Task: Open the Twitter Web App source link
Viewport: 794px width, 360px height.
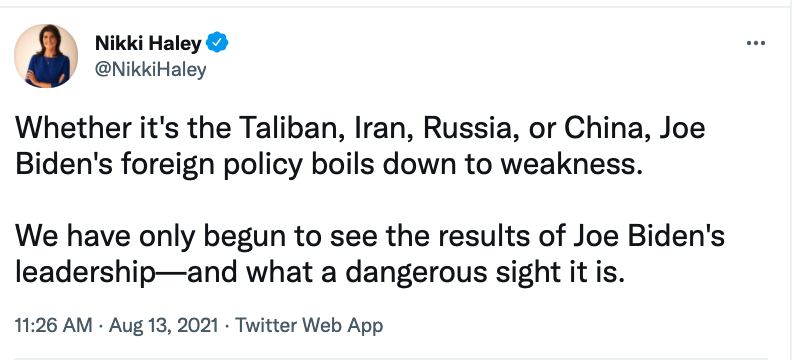Action: (x=309, y=325)
